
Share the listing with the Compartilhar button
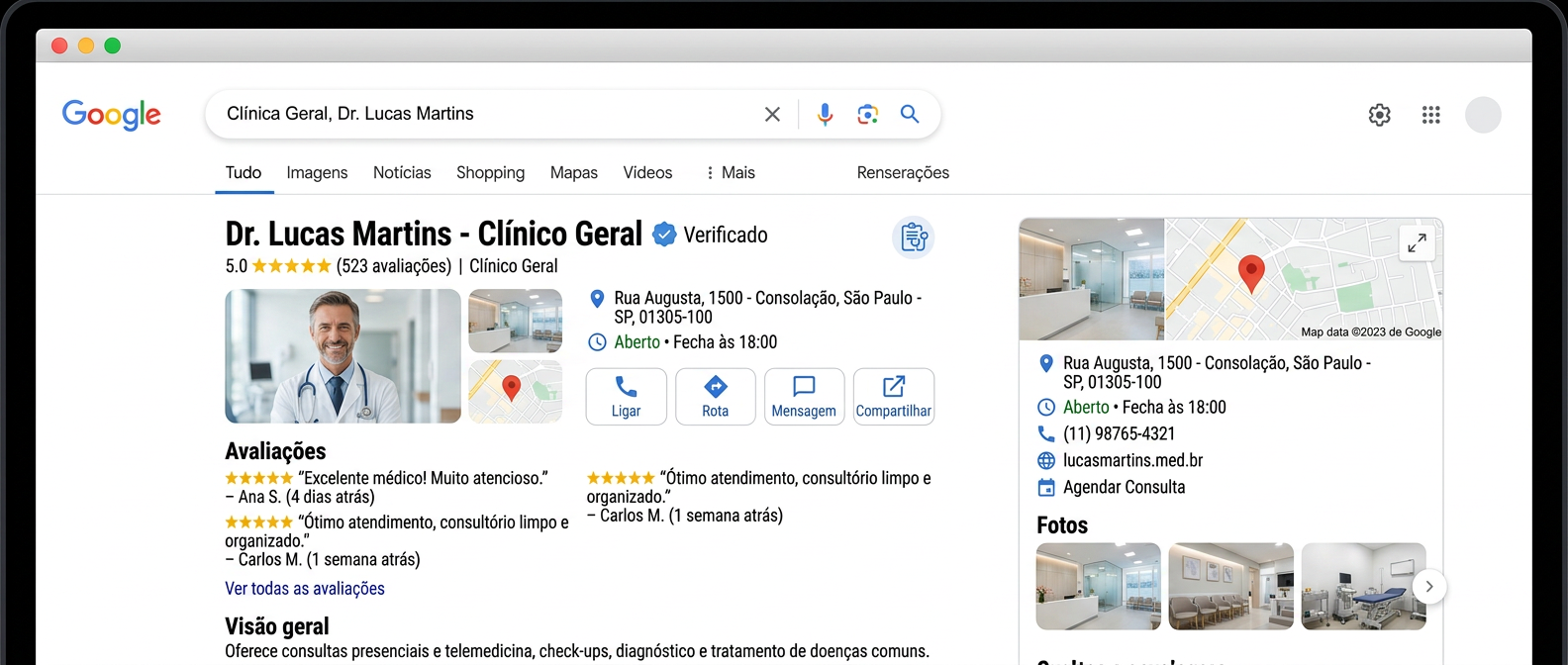[894, 397]
